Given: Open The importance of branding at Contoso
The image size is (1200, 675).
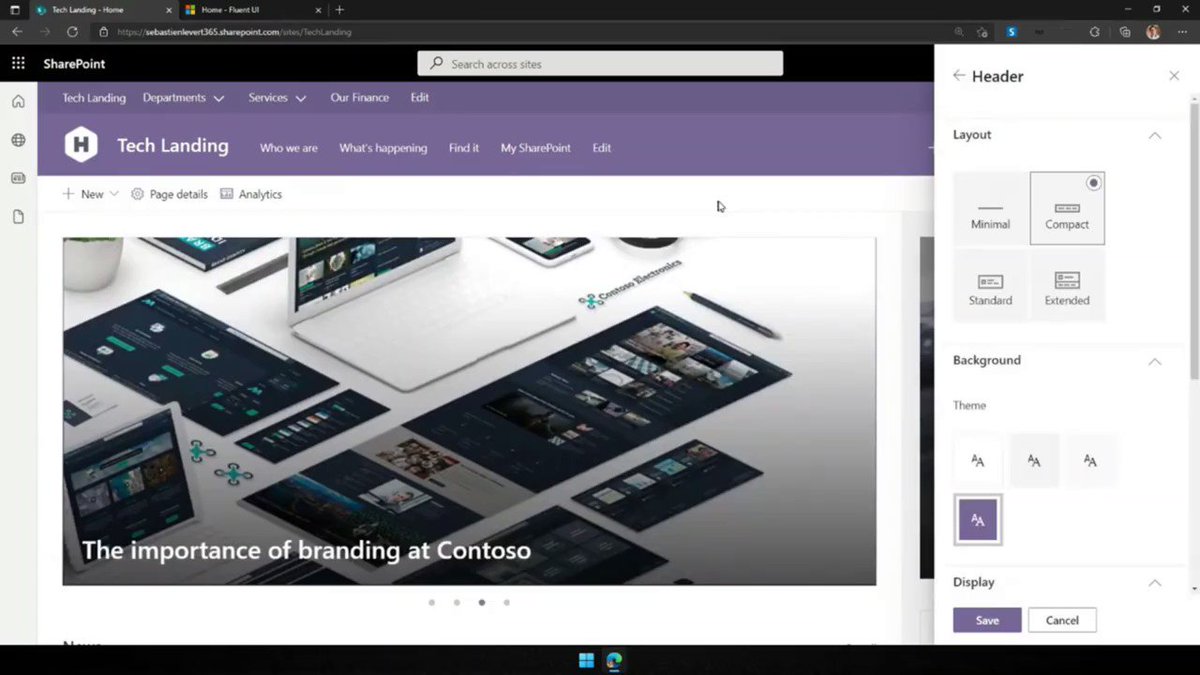Looking at the screenshot, I should [306, 550].
